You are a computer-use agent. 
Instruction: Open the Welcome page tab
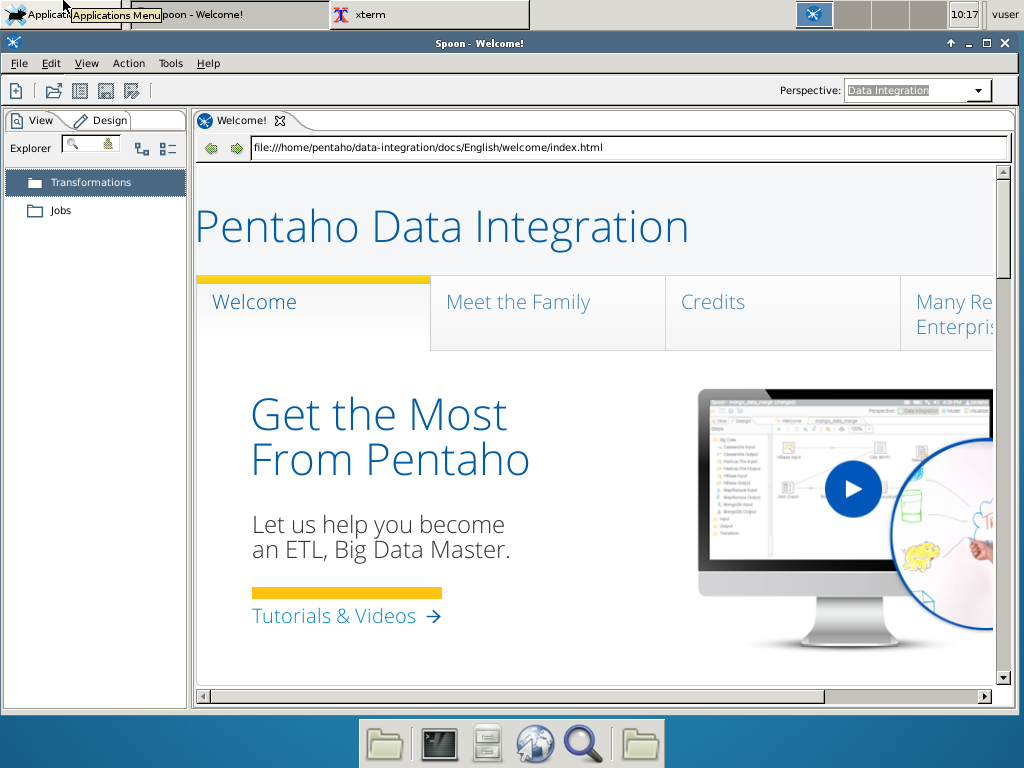point(313,313)
